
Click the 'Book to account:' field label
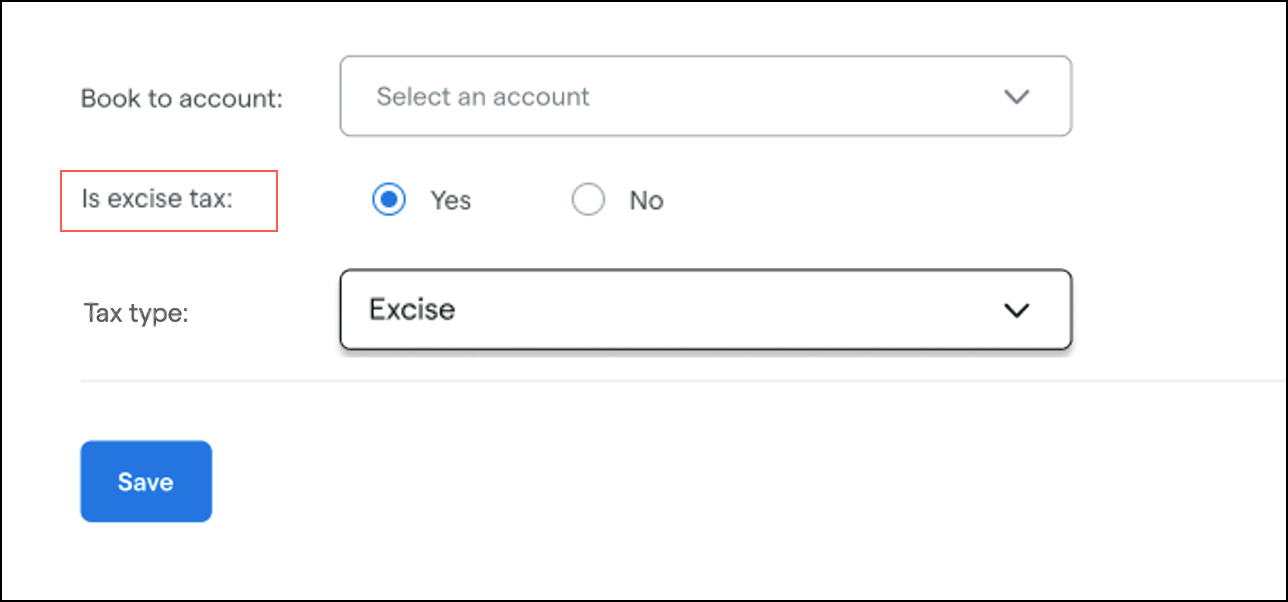coord(182,99)
